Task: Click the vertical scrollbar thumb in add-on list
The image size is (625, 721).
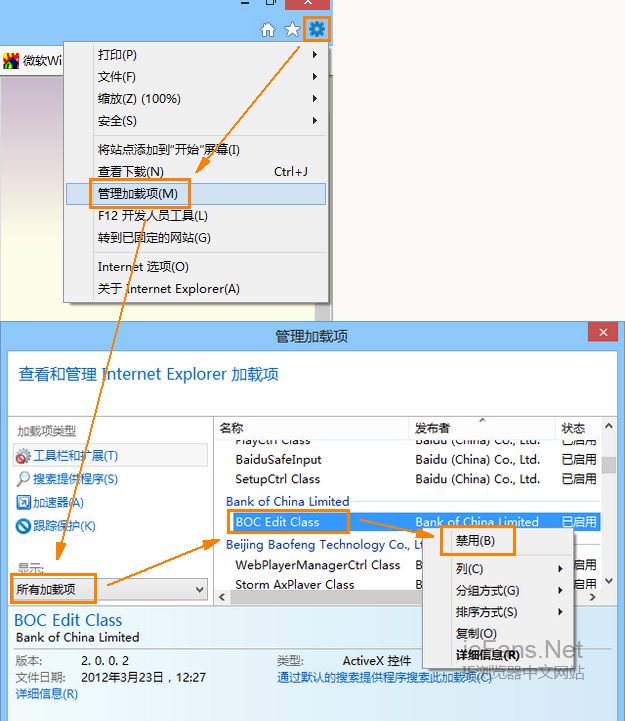Action: tap(609, 464)
